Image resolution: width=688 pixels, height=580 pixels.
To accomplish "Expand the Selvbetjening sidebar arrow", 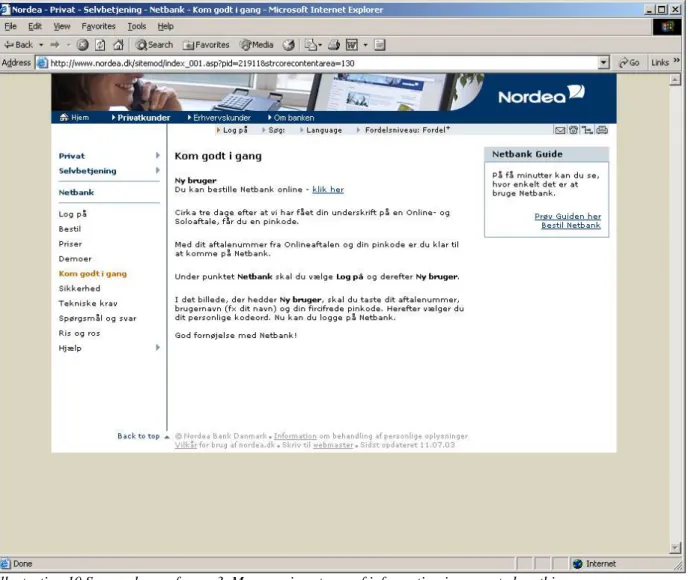I will (158, 170).
